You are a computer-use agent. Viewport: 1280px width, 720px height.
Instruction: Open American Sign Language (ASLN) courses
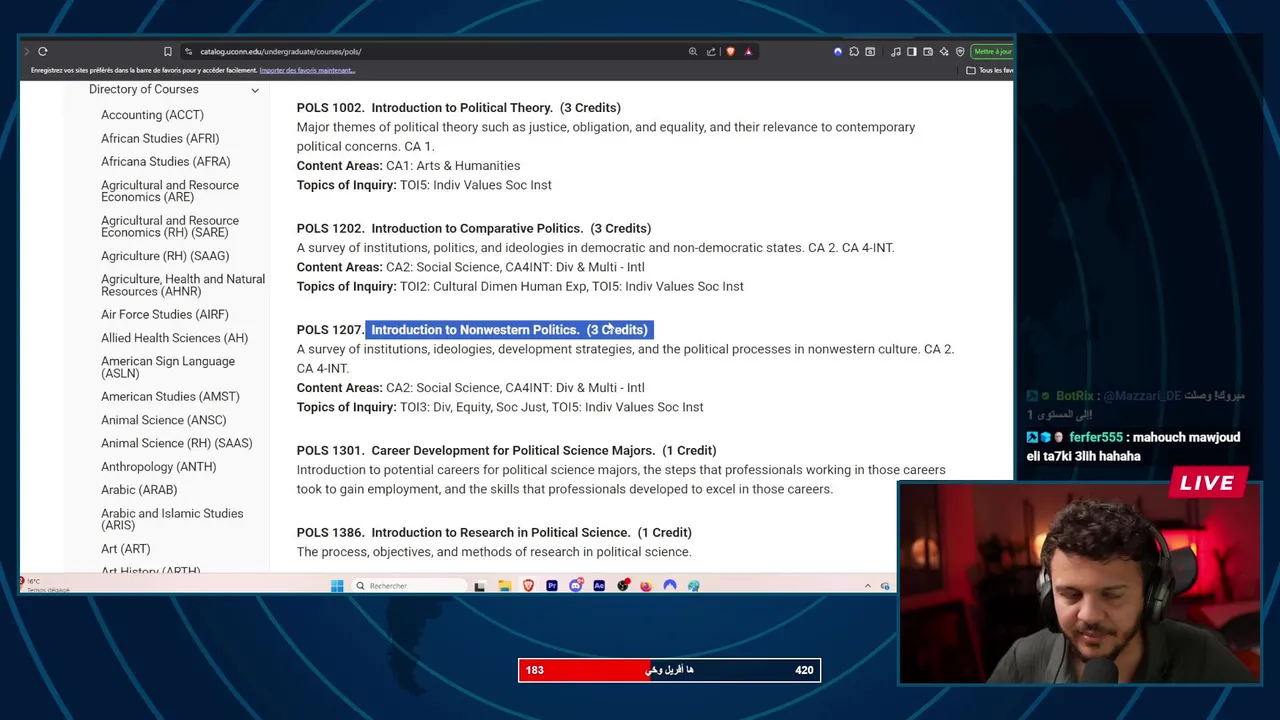click(168, 367)
